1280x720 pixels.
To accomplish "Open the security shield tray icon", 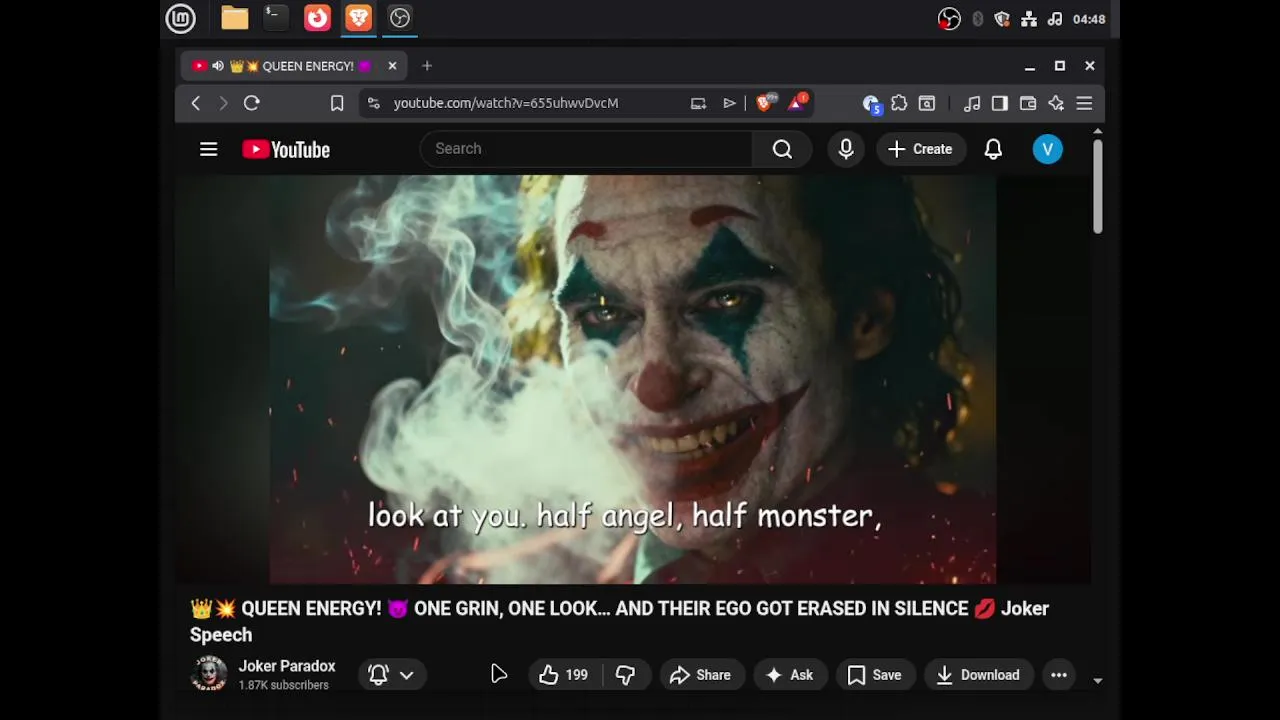I will [1002, 19].
